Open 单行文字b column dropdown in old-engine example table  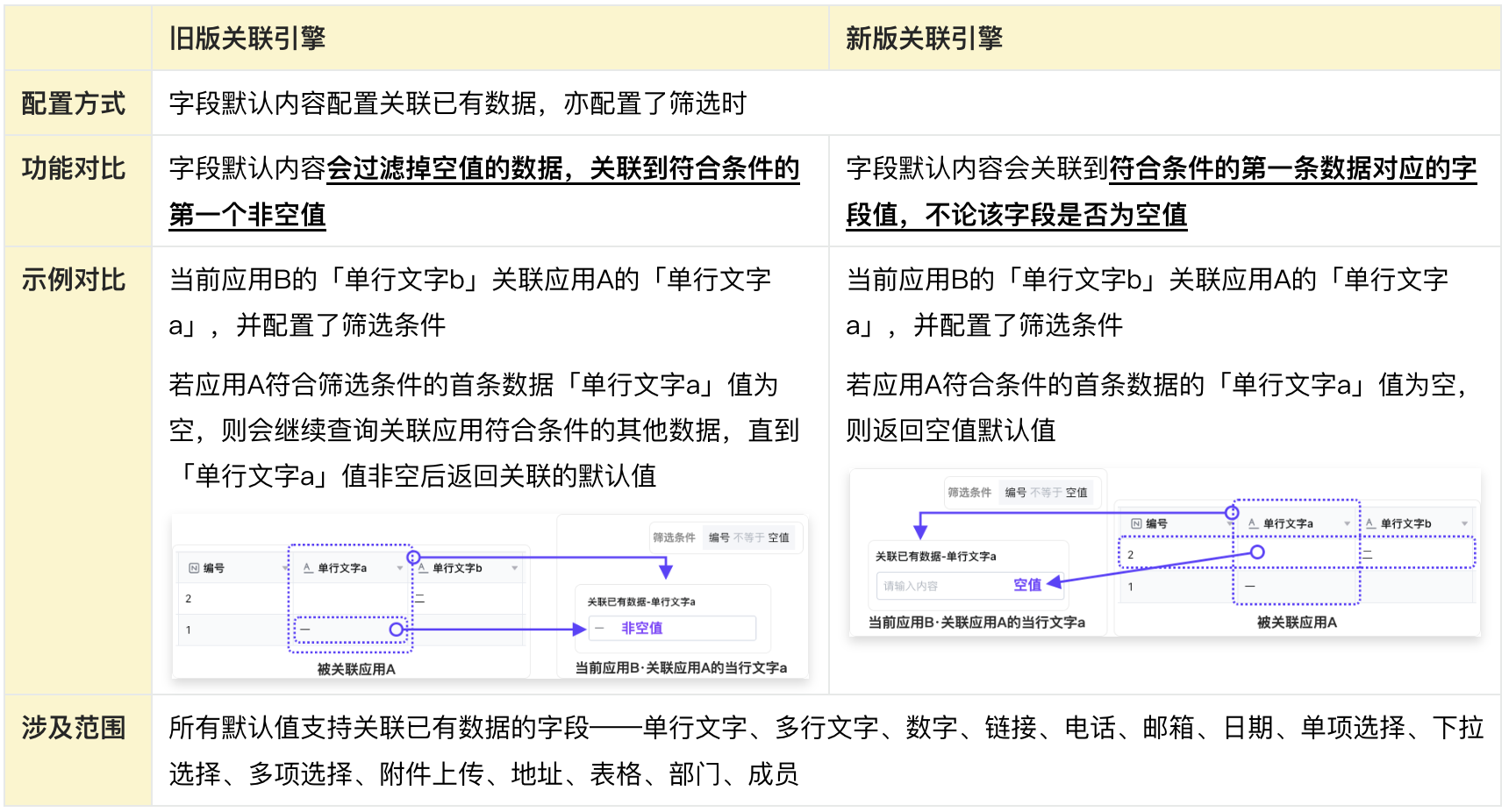pyautogui.click(x=514, y=568)
